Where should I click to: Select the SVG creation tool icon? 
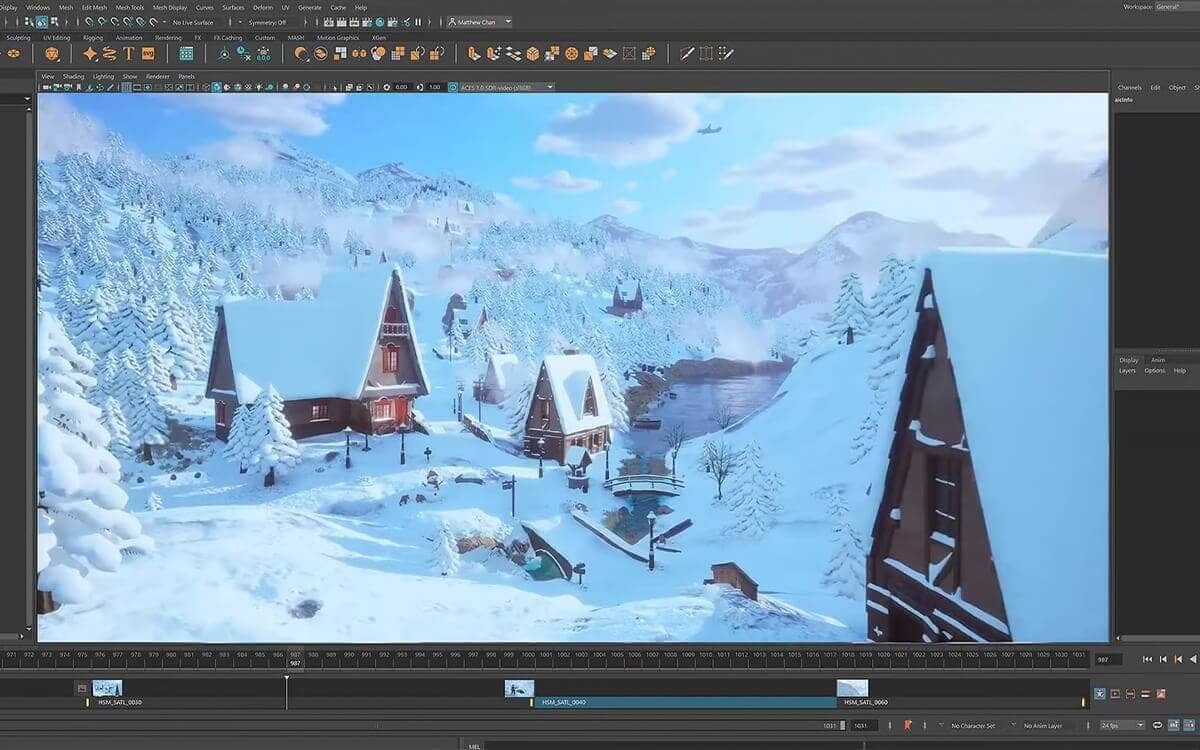point(147,53)
